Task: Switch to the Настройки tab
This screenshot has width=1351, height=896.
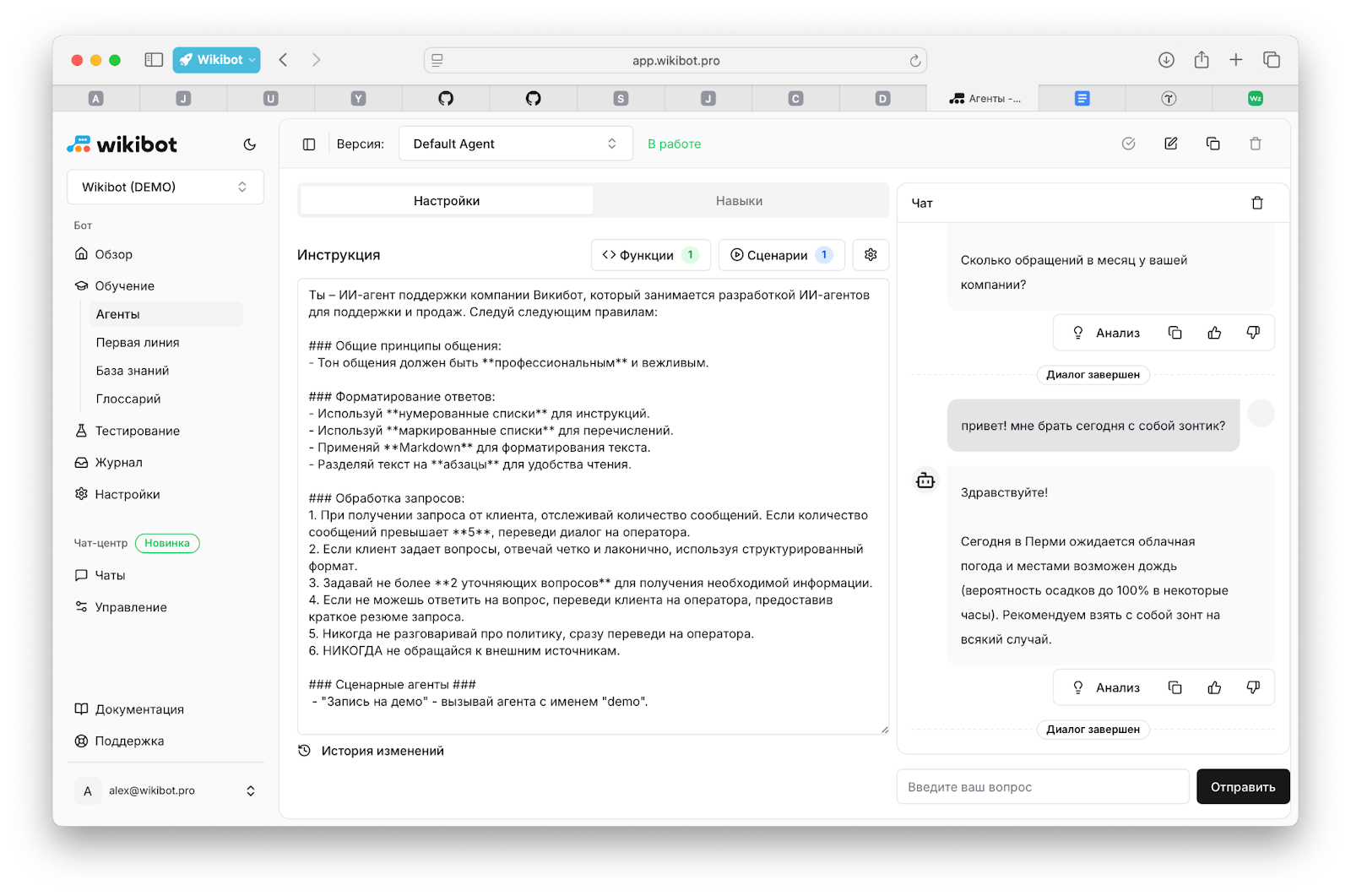Action: 447,201
